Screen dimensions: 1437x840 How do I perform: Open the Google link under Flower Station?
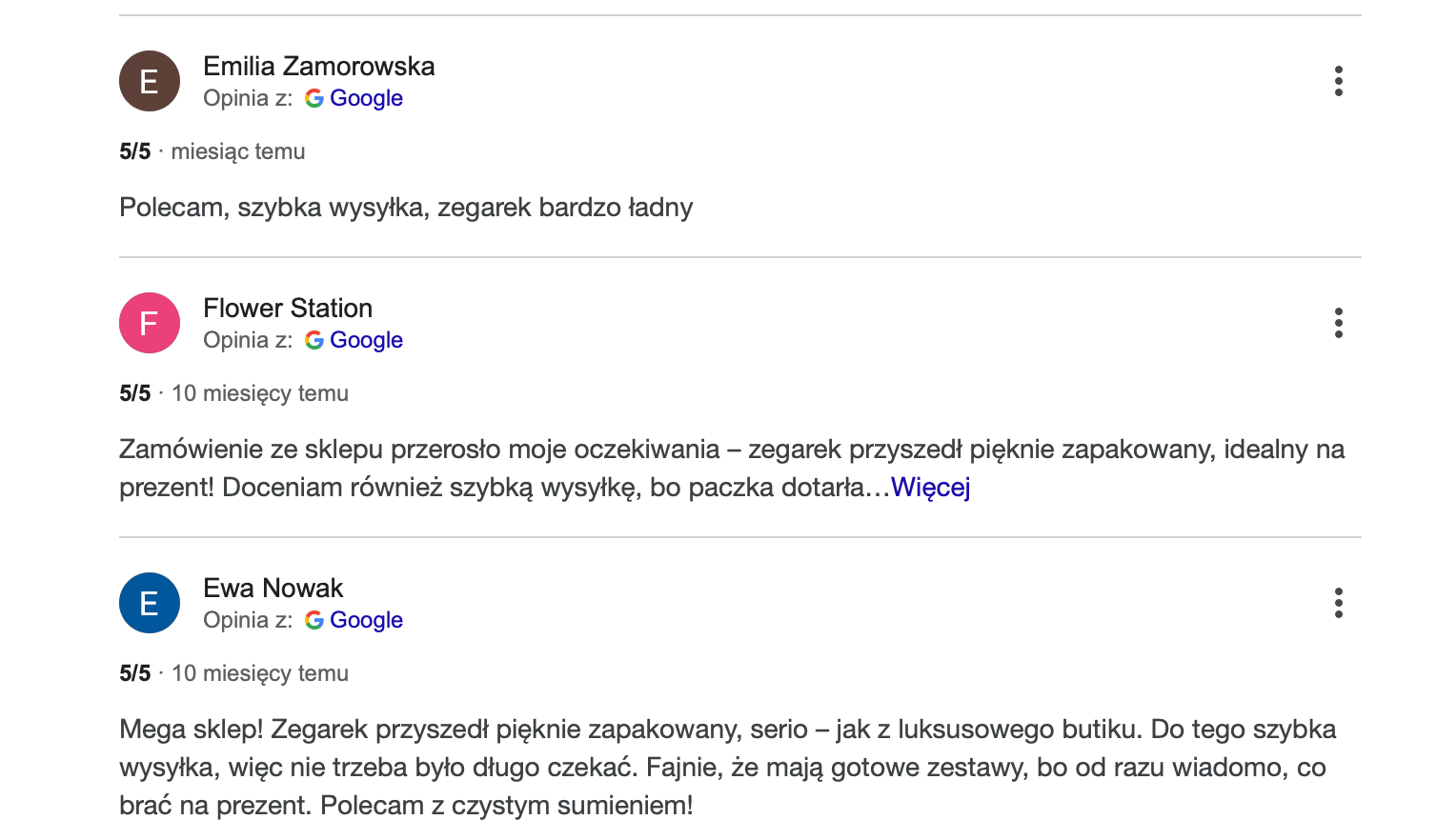pos(366,340)
